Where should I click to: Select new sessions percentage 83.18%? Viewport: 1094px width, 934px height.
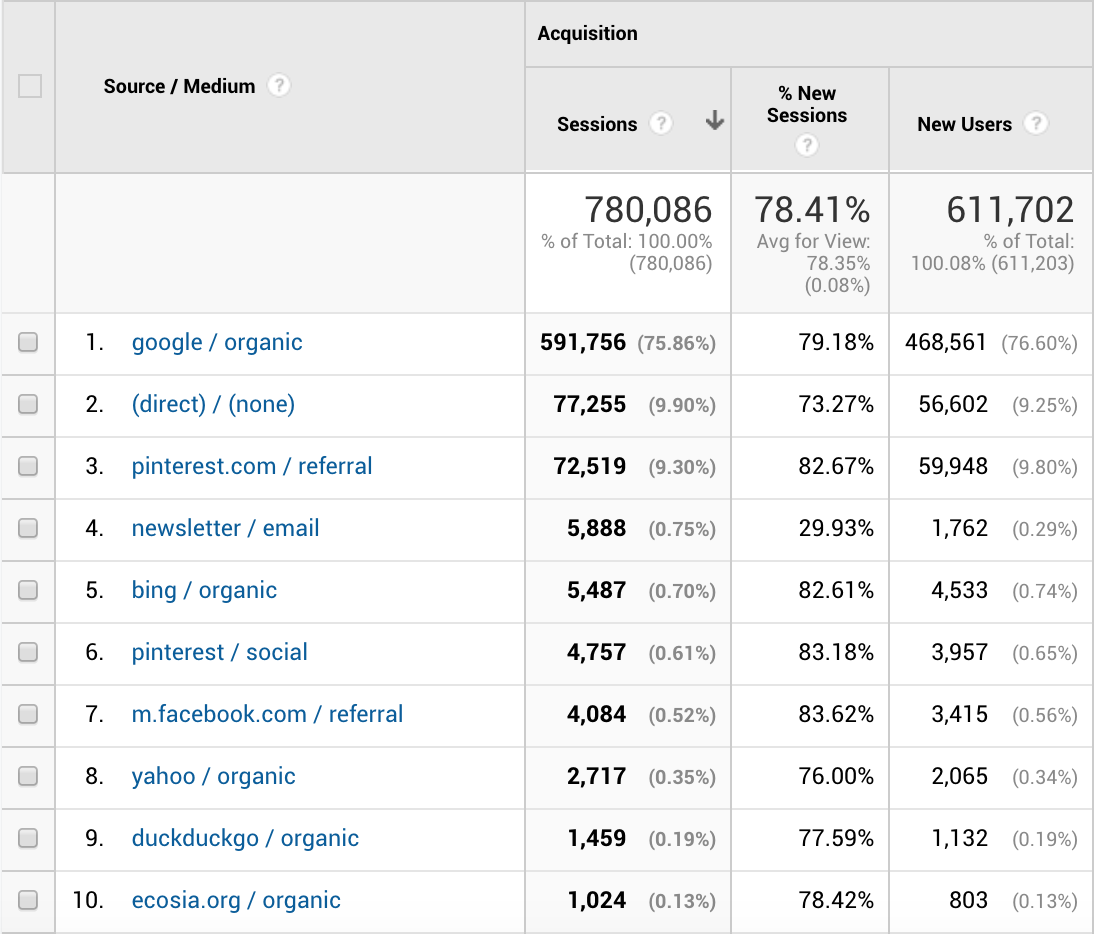click(x=836, y=653)
